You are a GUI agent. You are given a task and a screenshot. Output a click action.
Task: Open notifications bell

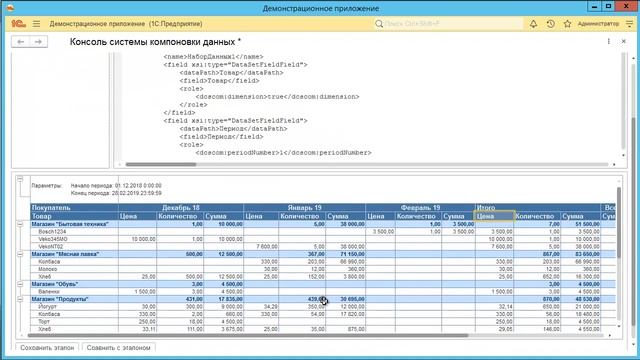click(533, 24)
